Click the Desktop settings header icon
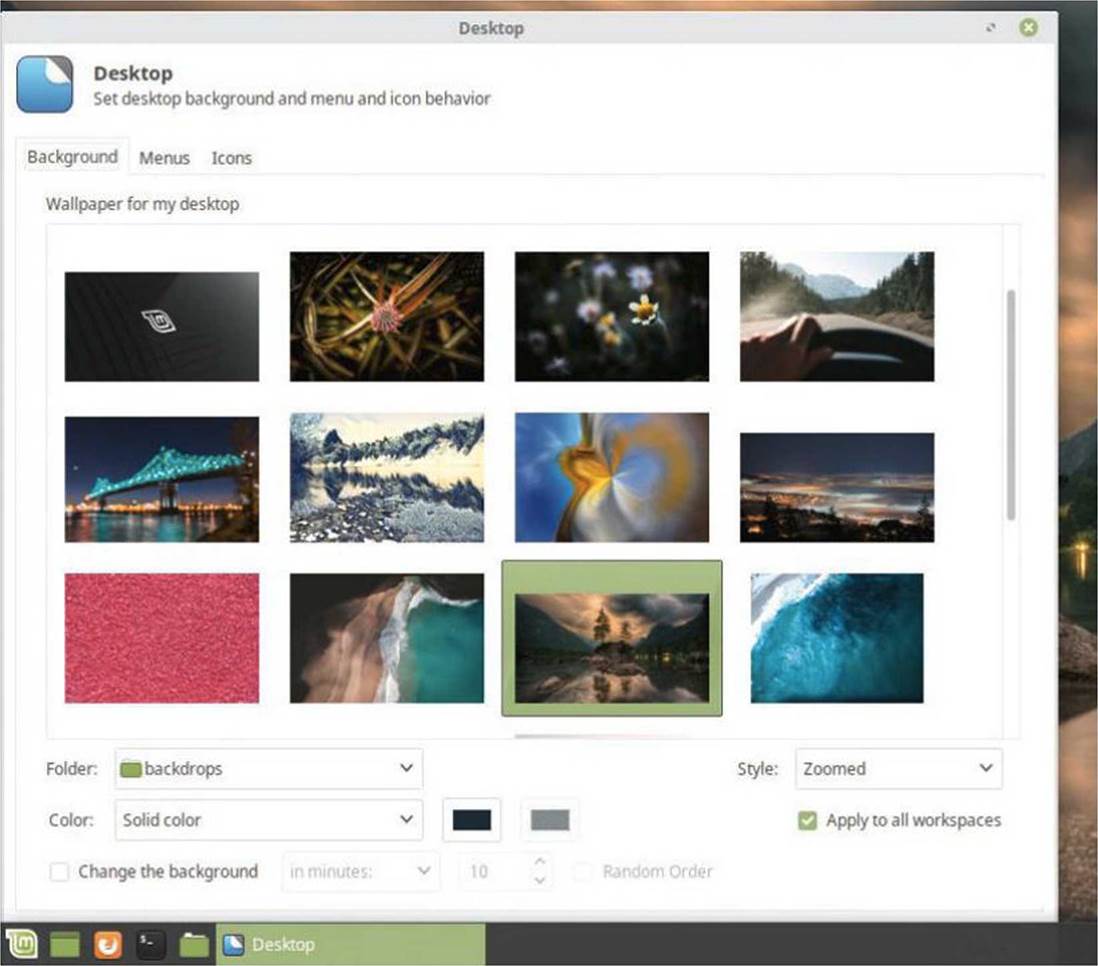Viewport: 1098px width, 966px height. pos(45,85)
